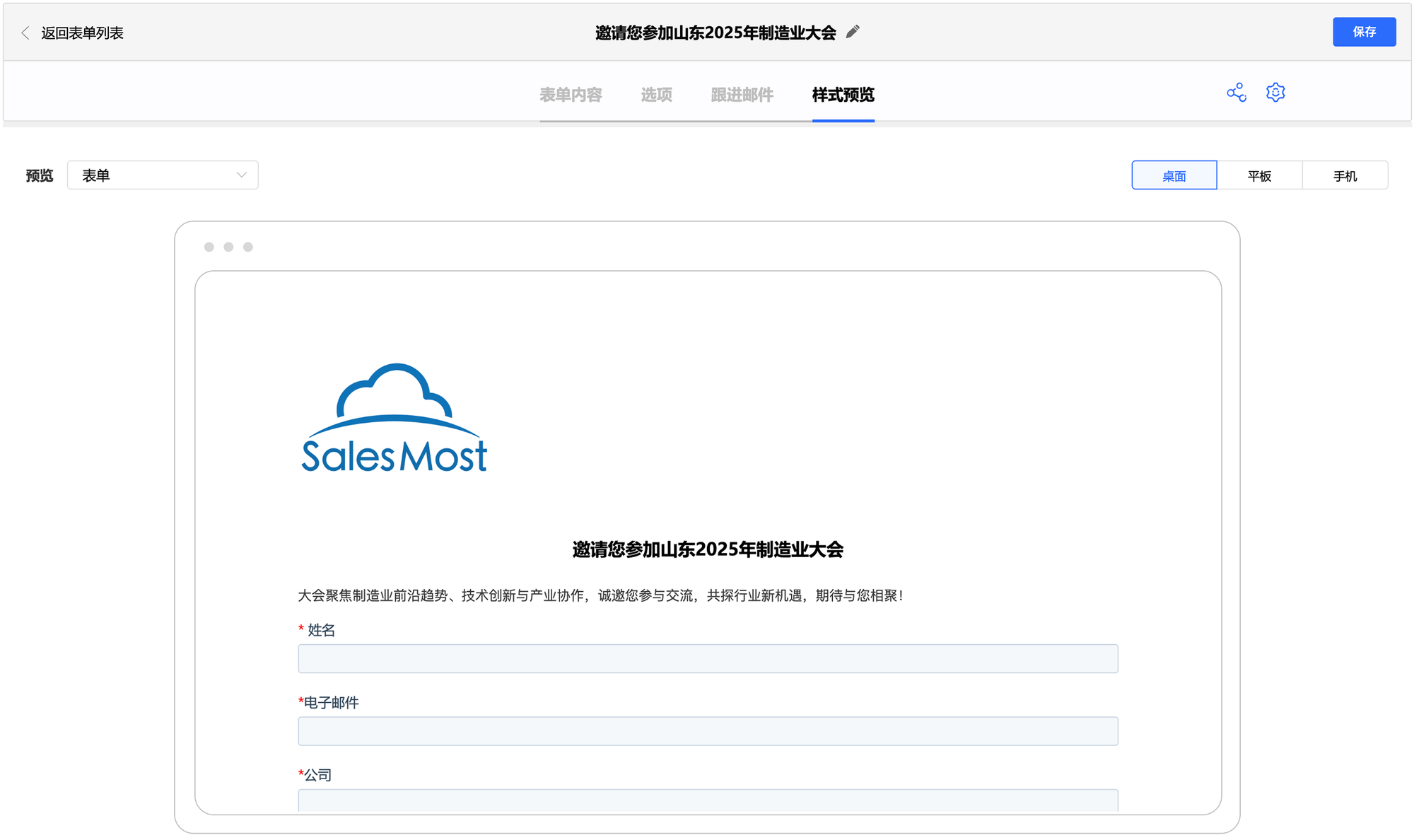Image resolution: width=1414 pixels, height=840 pixels.
Task: Click the 姓名 input field
Action: tap(708, 658)
